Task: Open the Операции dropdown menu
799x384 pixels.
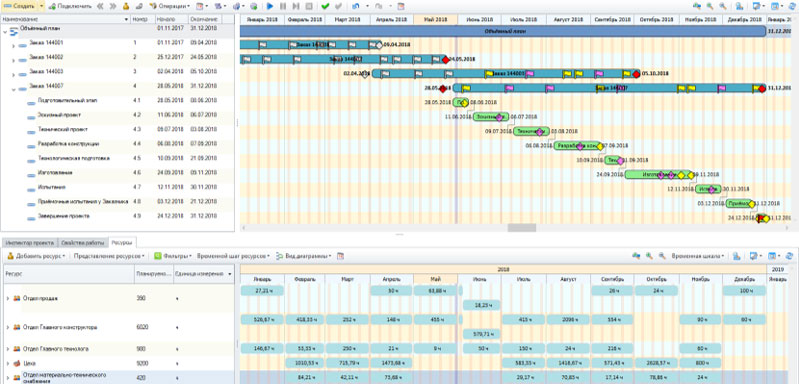Action: [x=170, y=7]
